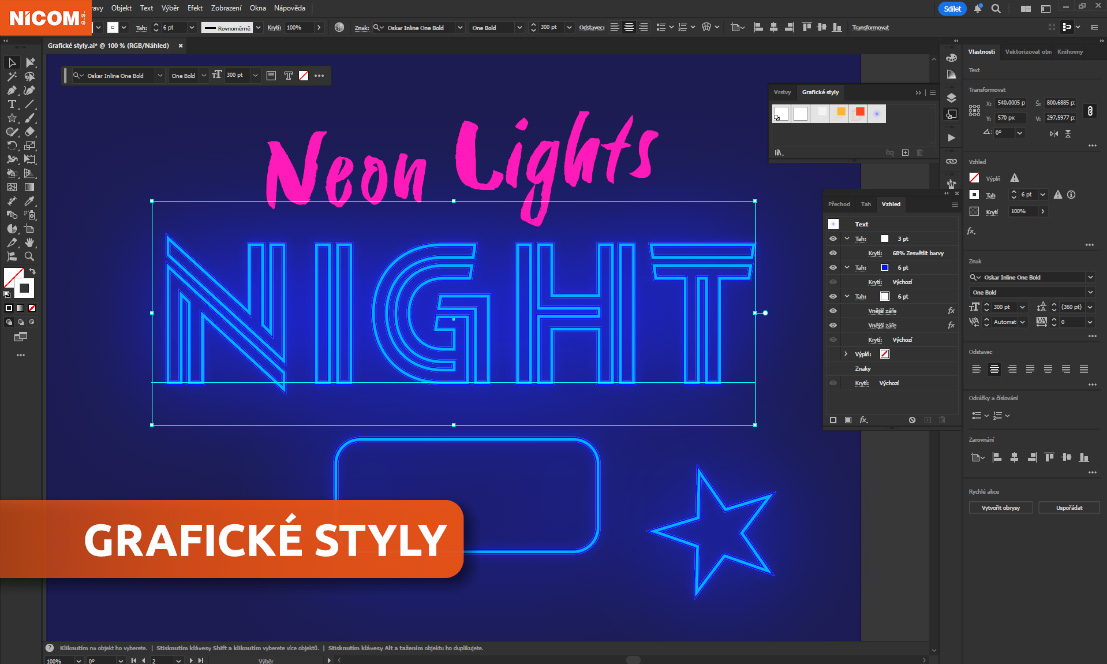Viewport: 1107px width, 664px height.
Task: Select the Eyedropper tool
Action: pos(30,201)
